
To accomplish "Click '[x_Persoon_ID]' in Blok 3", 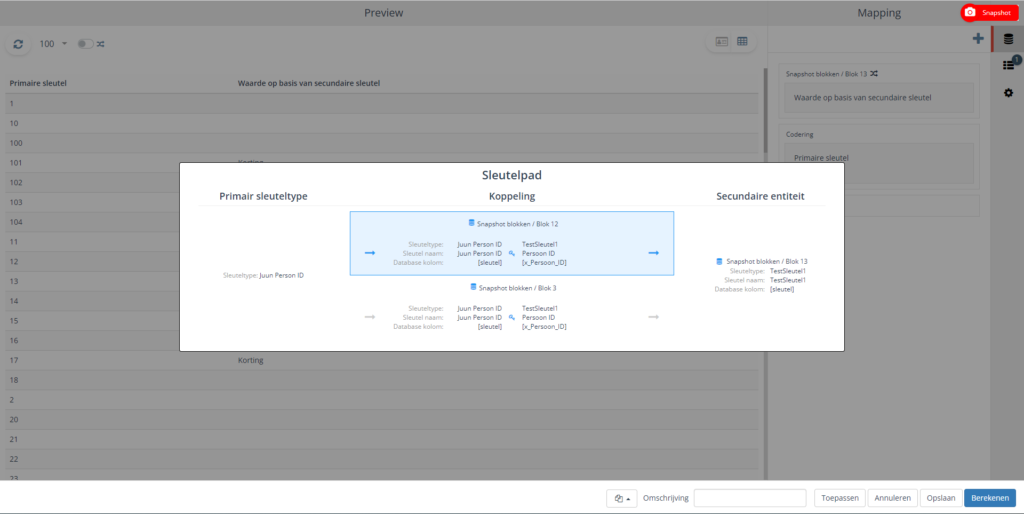I will pyautogui.click(x=544, y=327).
